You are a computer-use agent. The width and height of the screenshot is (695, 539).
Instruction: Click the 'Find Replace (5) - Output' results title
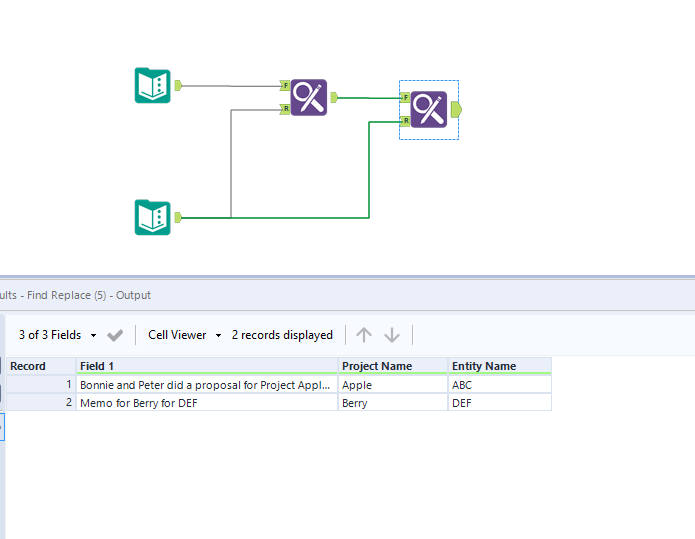pos(89,295)
